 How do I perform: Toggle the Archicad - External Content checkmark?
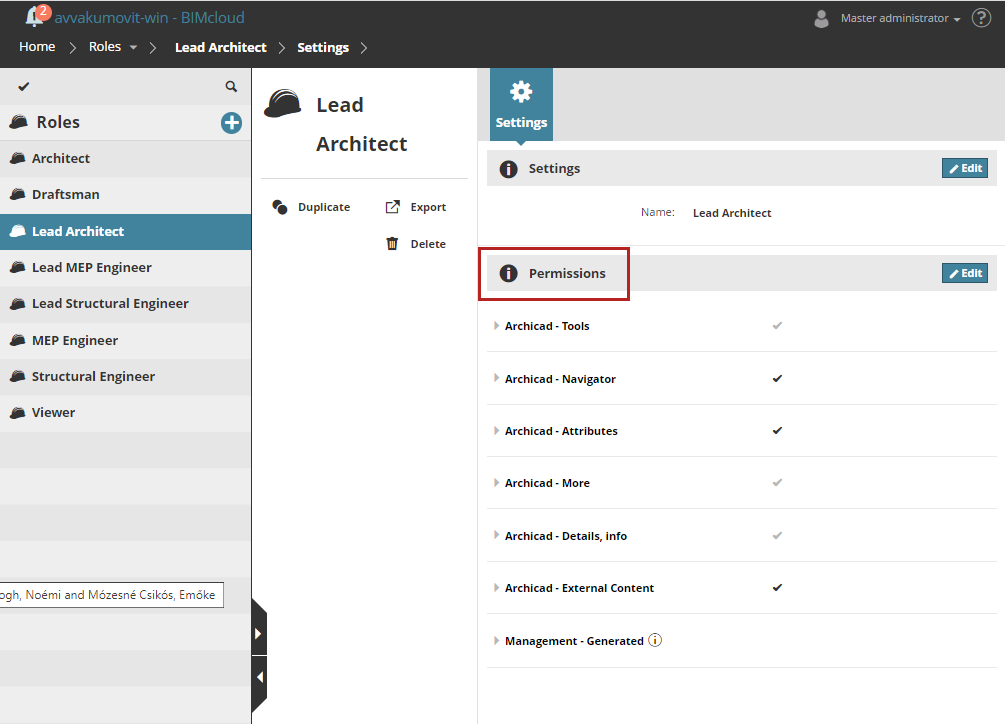coord(777,588)
